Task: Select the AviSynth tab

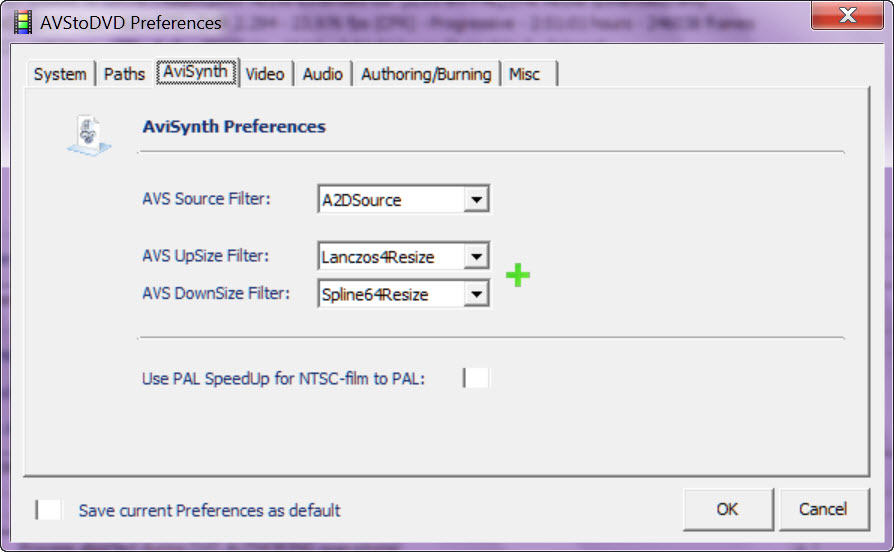Action: pyautogui.click(x=197, y=73)
